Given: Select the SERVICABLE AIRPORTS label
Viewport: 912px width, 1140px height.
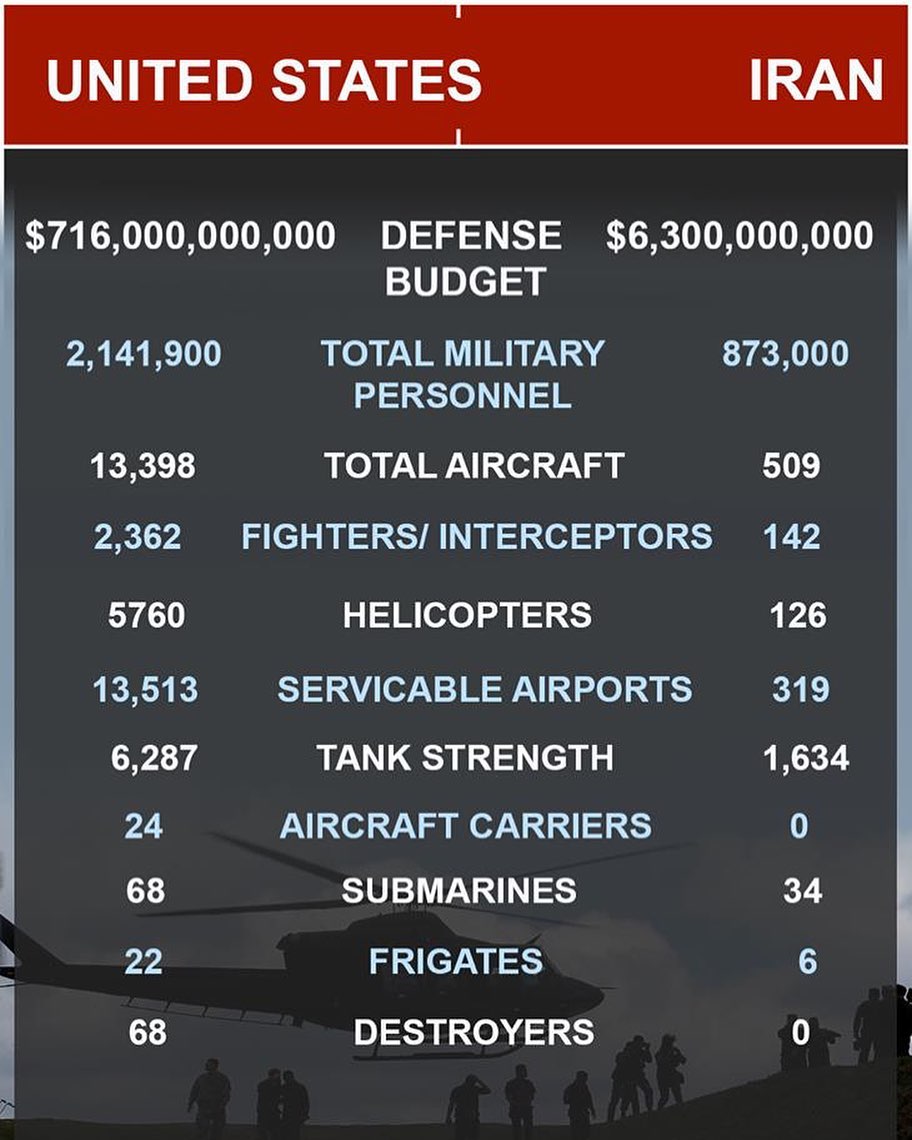Looking at the screenshot, I should [484, 689].
